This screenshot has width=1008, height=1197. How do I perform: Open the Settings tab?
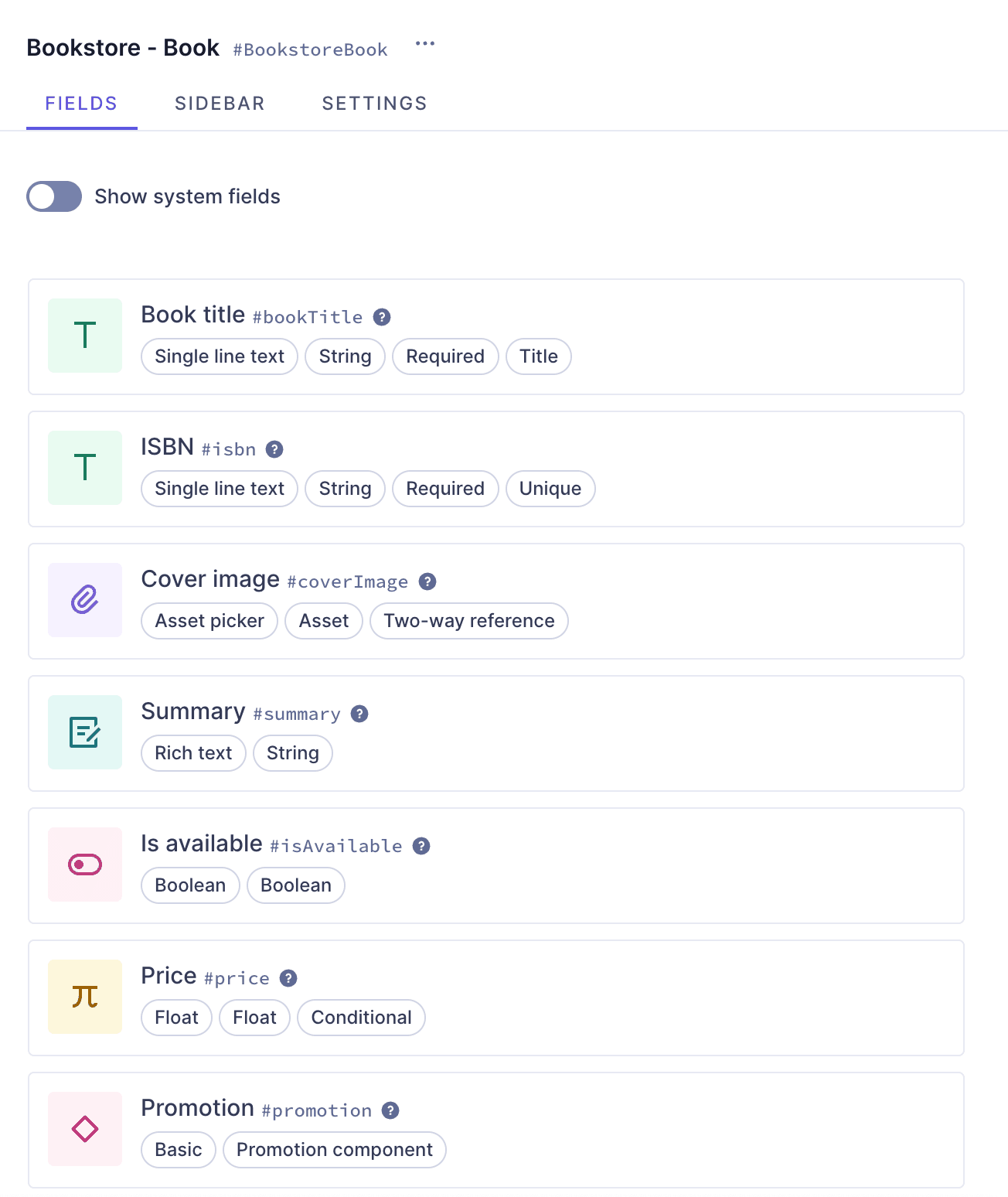pyautogui.click(x=374, y=104)
